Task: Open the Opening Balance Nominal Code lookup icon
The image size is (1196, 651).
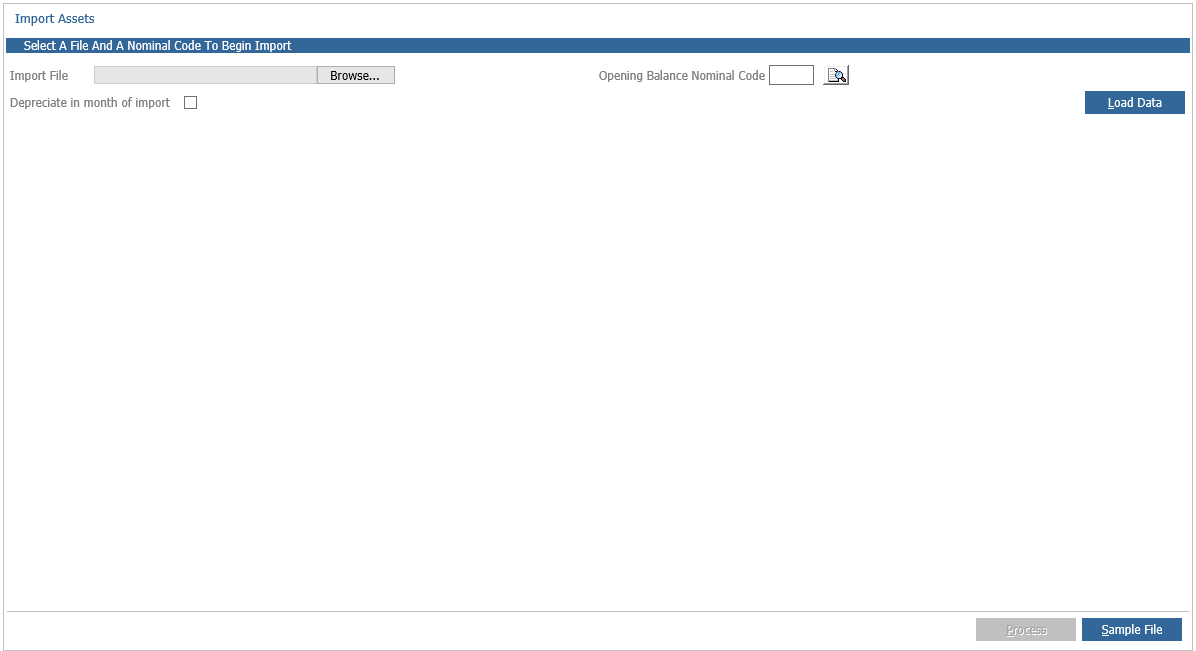Action: click(x=835, y=74)
